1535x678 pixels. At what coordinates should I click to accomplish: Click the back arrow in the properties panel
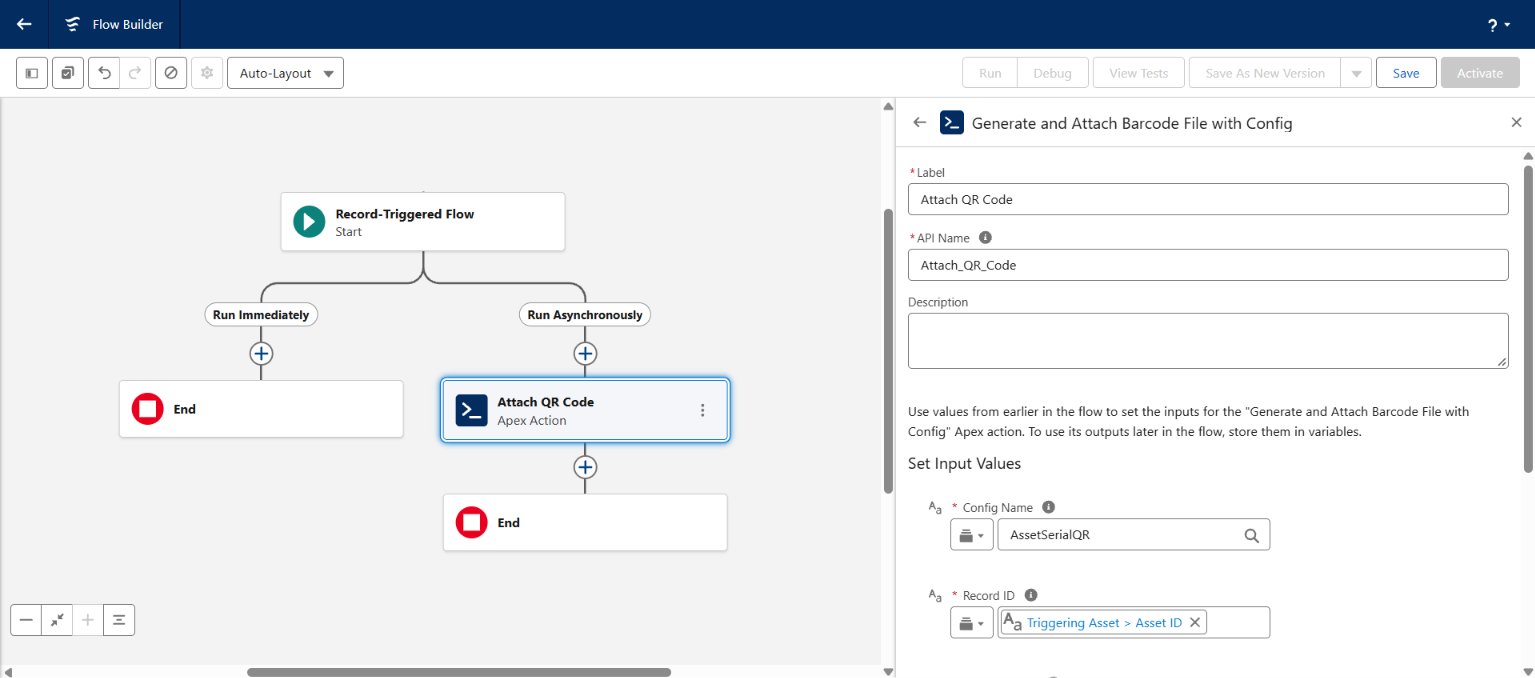920,123
